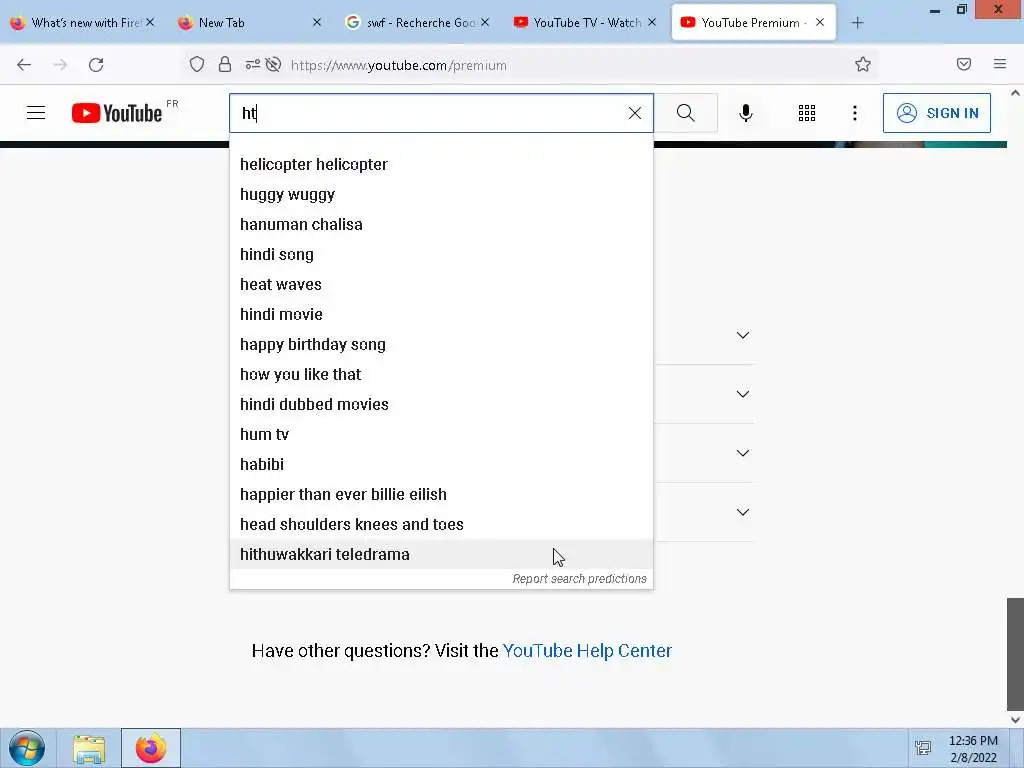Select suggestion 'how you like that'

pos(441,375)
